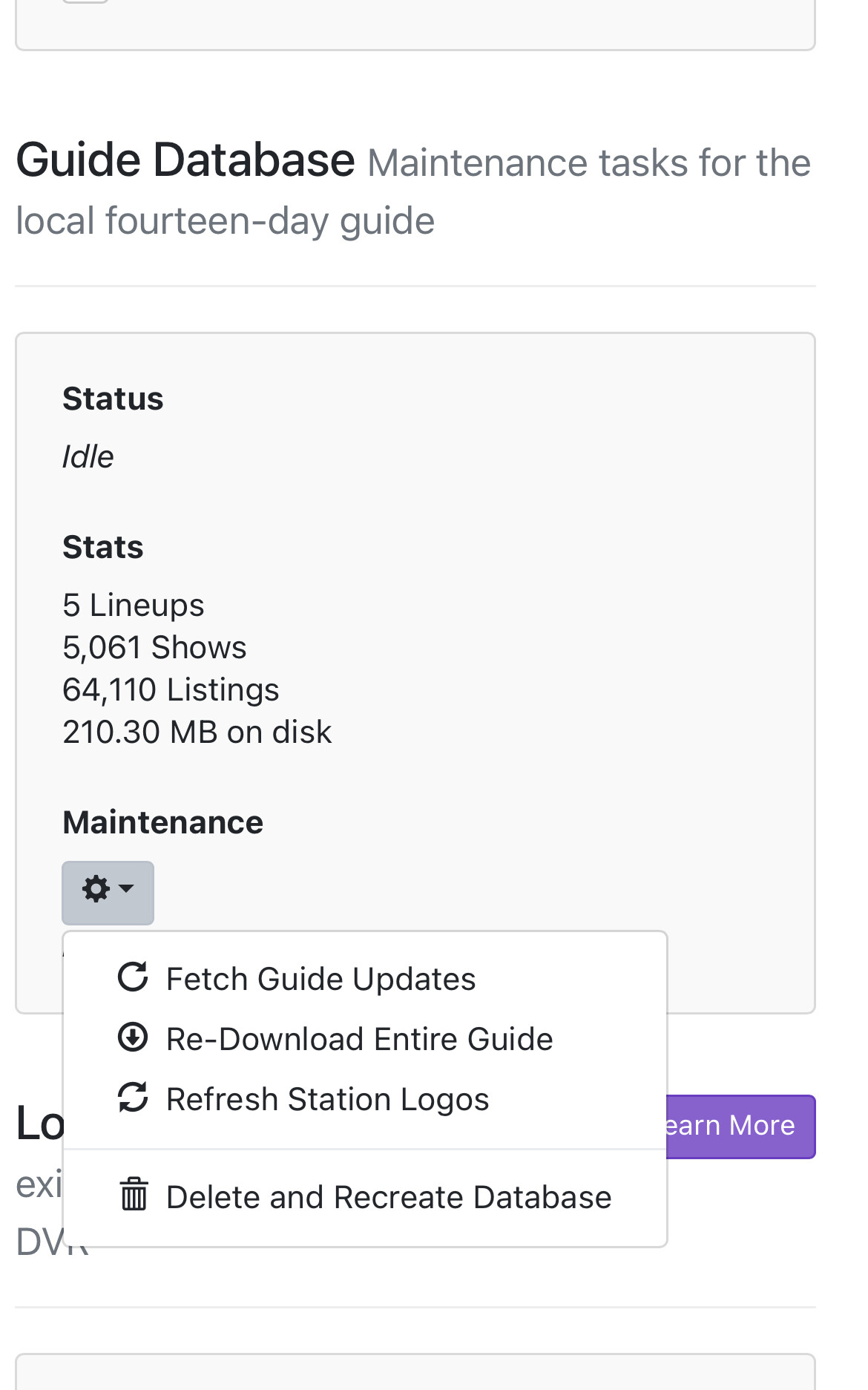Click the Guide Database section heading
Image resolution: width=868 pixels, height=1390 pixels.
(185, 160)
